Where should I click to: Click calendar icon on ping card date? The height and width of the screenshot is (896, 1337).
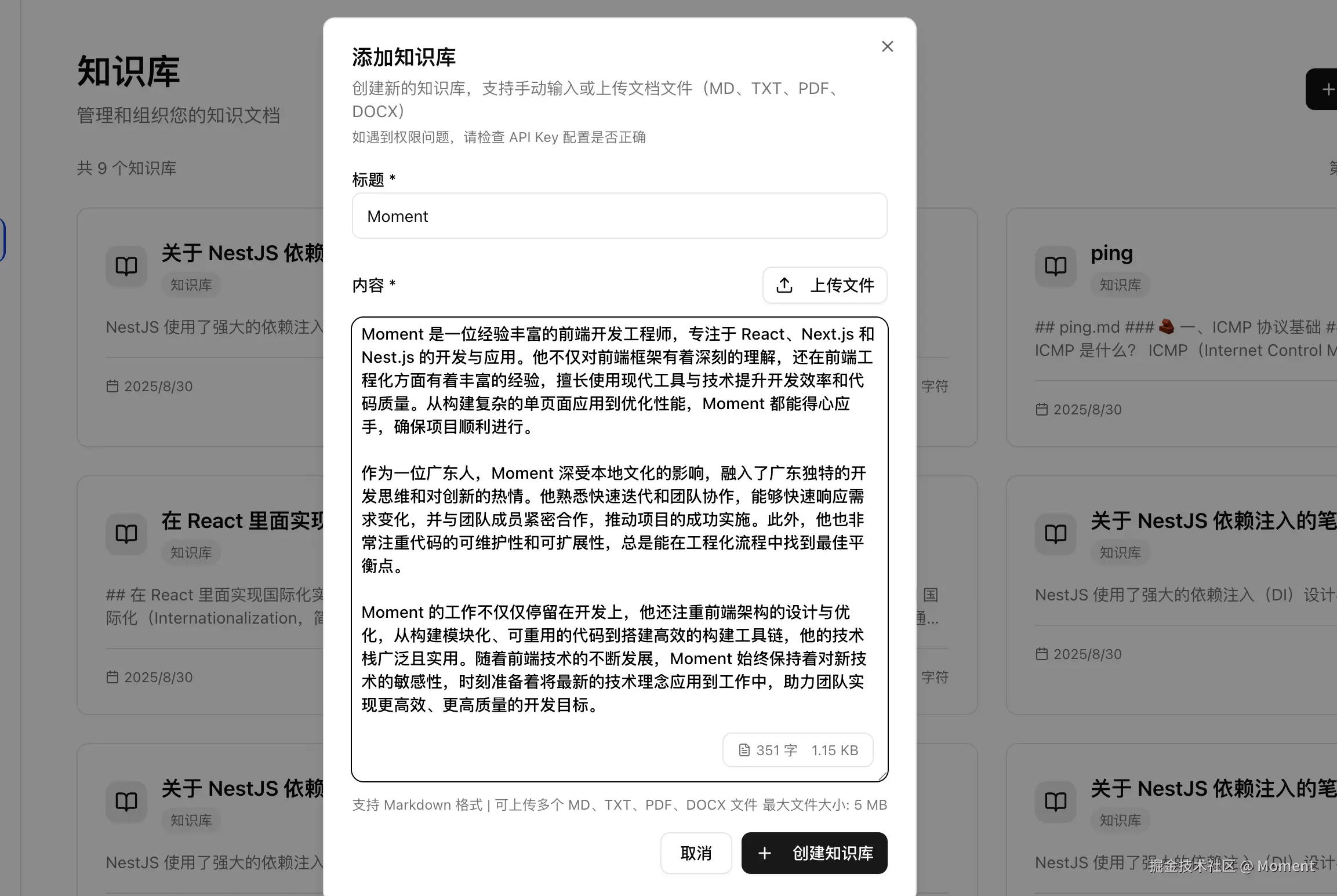[1042, 410]
